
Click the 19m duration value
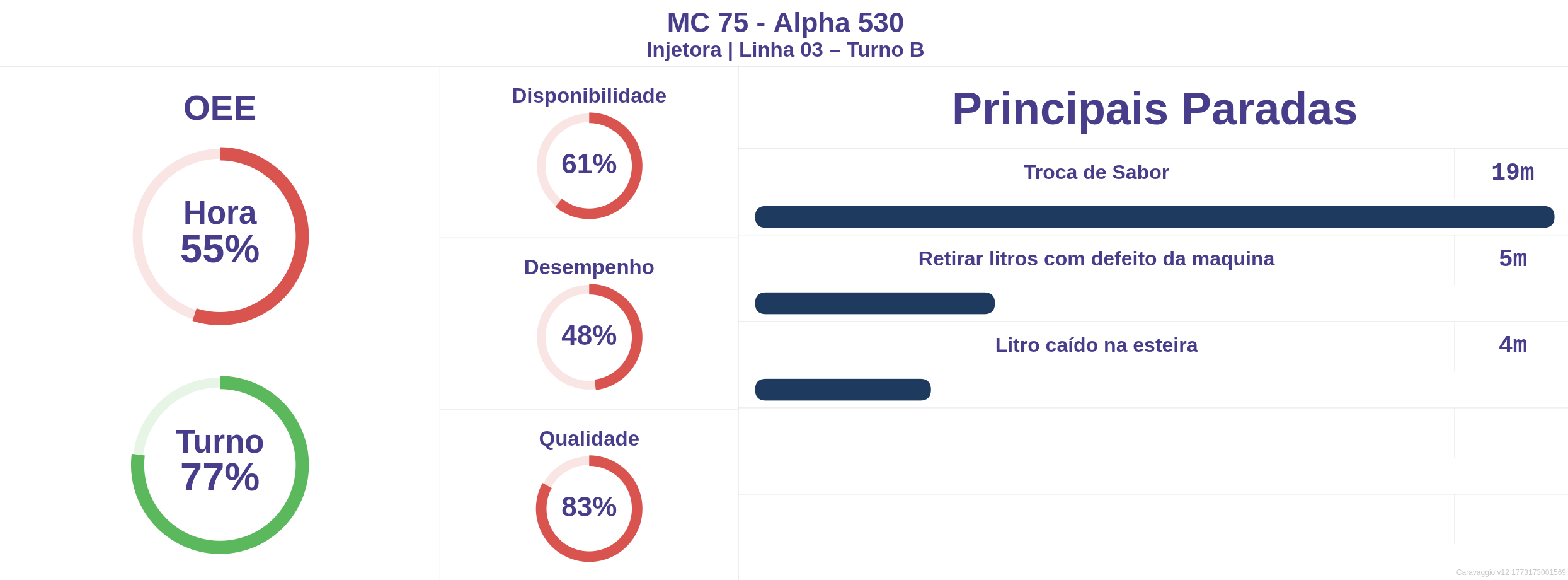click(x=1512, y=172)
